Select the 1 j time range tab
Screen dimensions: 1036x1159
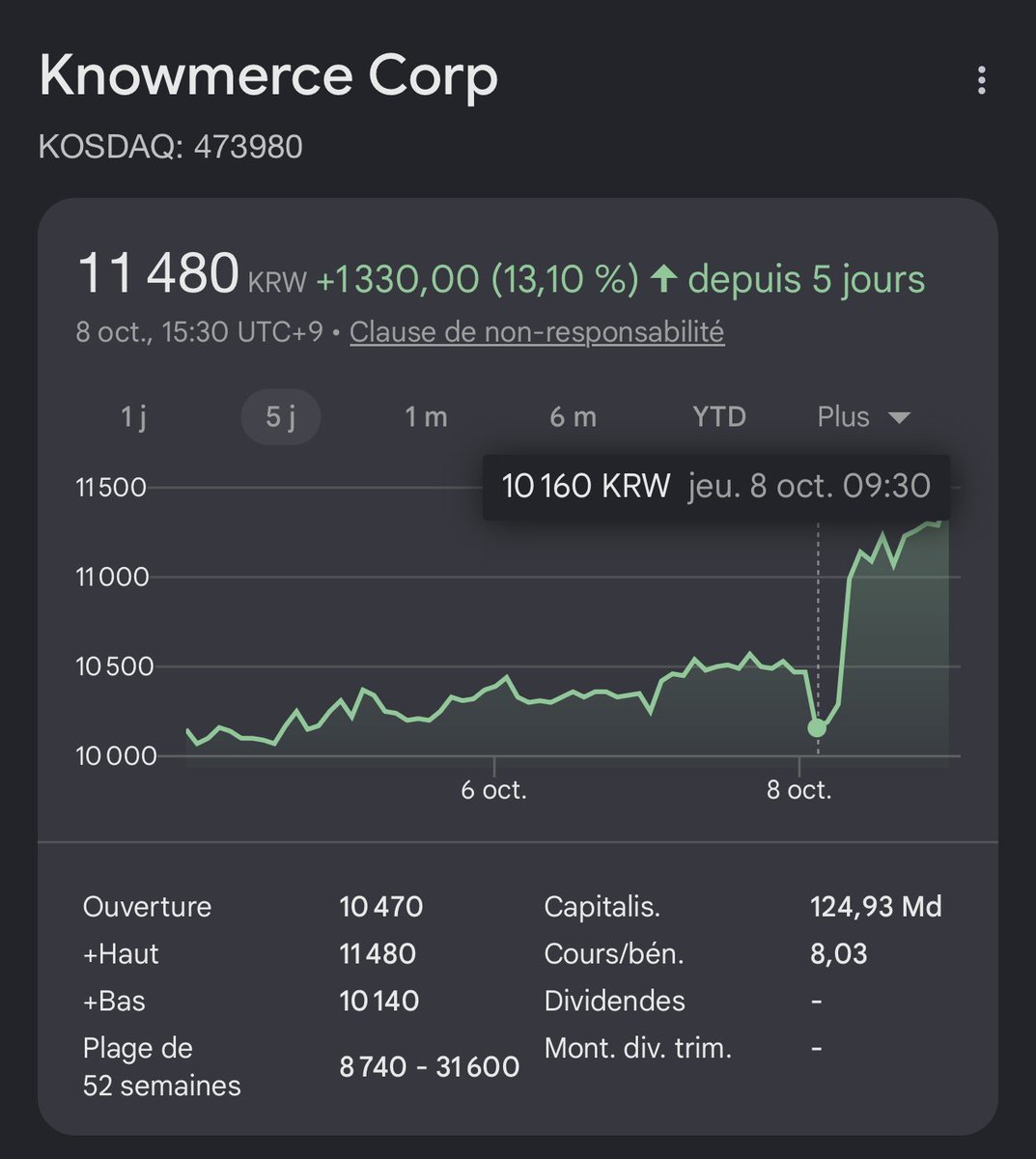point(133,417)
